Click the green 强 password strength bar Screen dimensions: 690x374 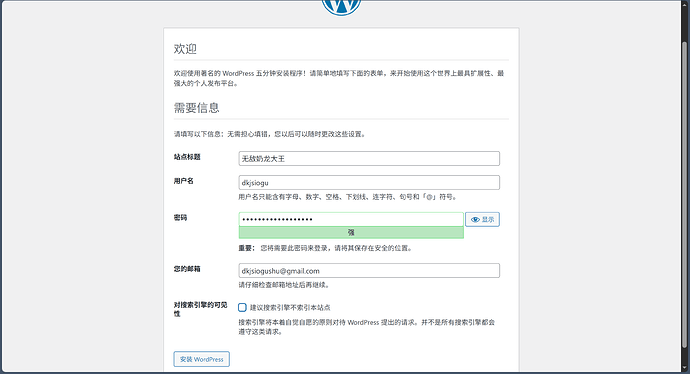(351, 232)
